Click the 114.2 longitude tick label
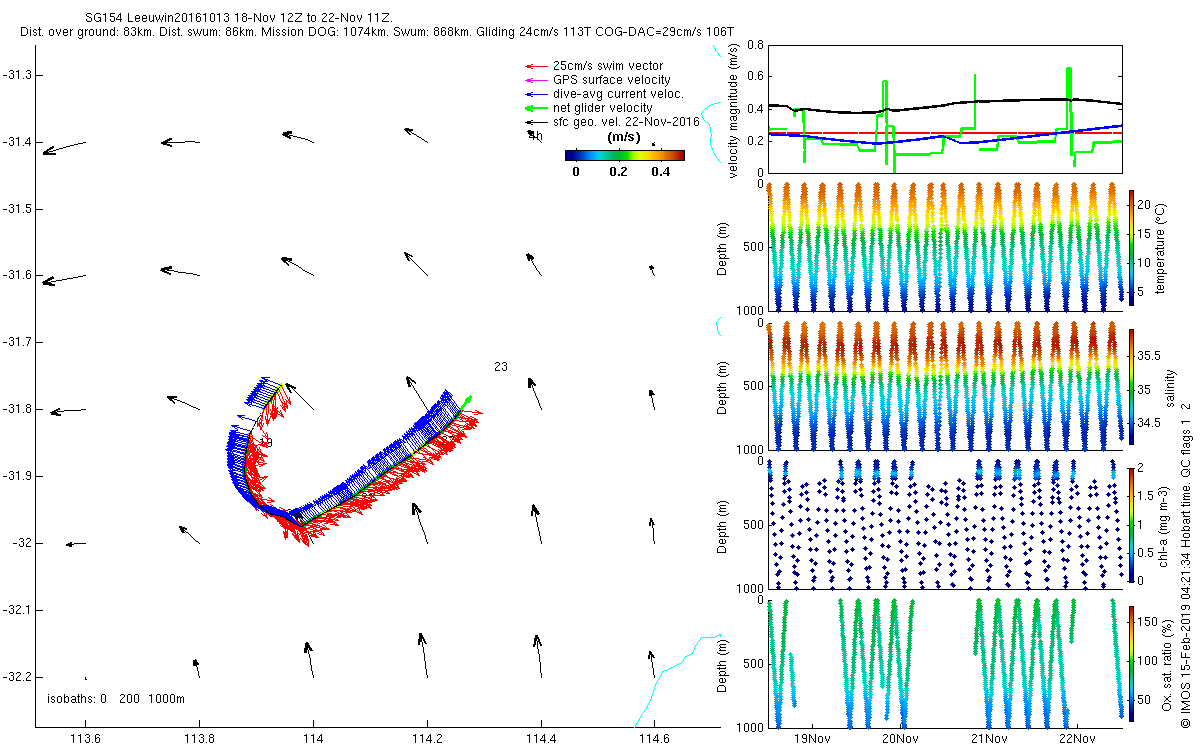 (x=427, y=739)
